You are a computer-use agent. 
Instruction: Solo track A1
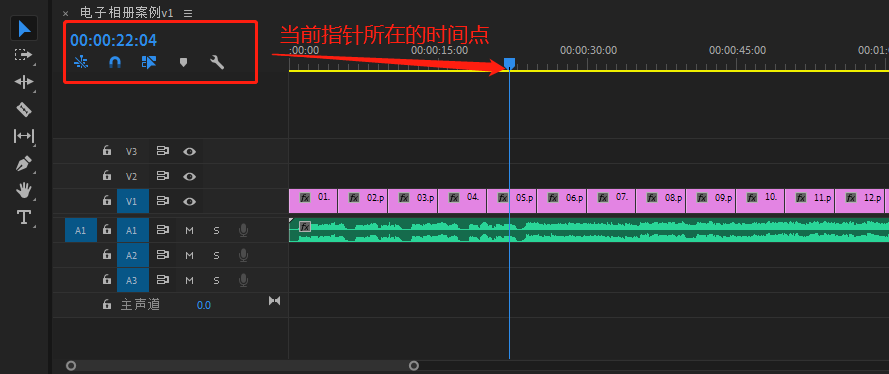click(216, 231)
